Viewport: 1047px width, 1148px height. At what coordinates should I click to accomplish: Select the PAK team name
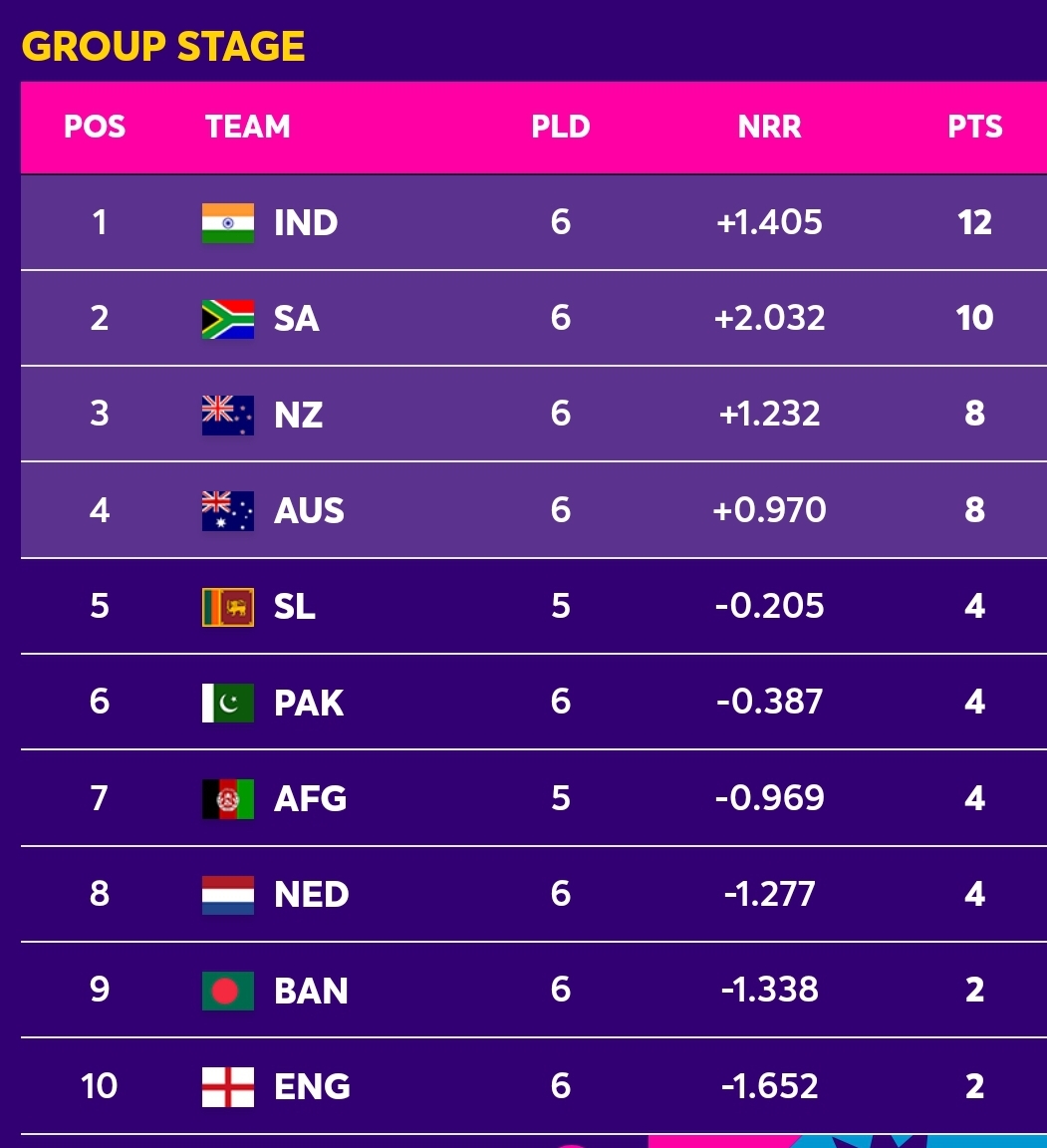pyautogui.click(x=308, y=703)
